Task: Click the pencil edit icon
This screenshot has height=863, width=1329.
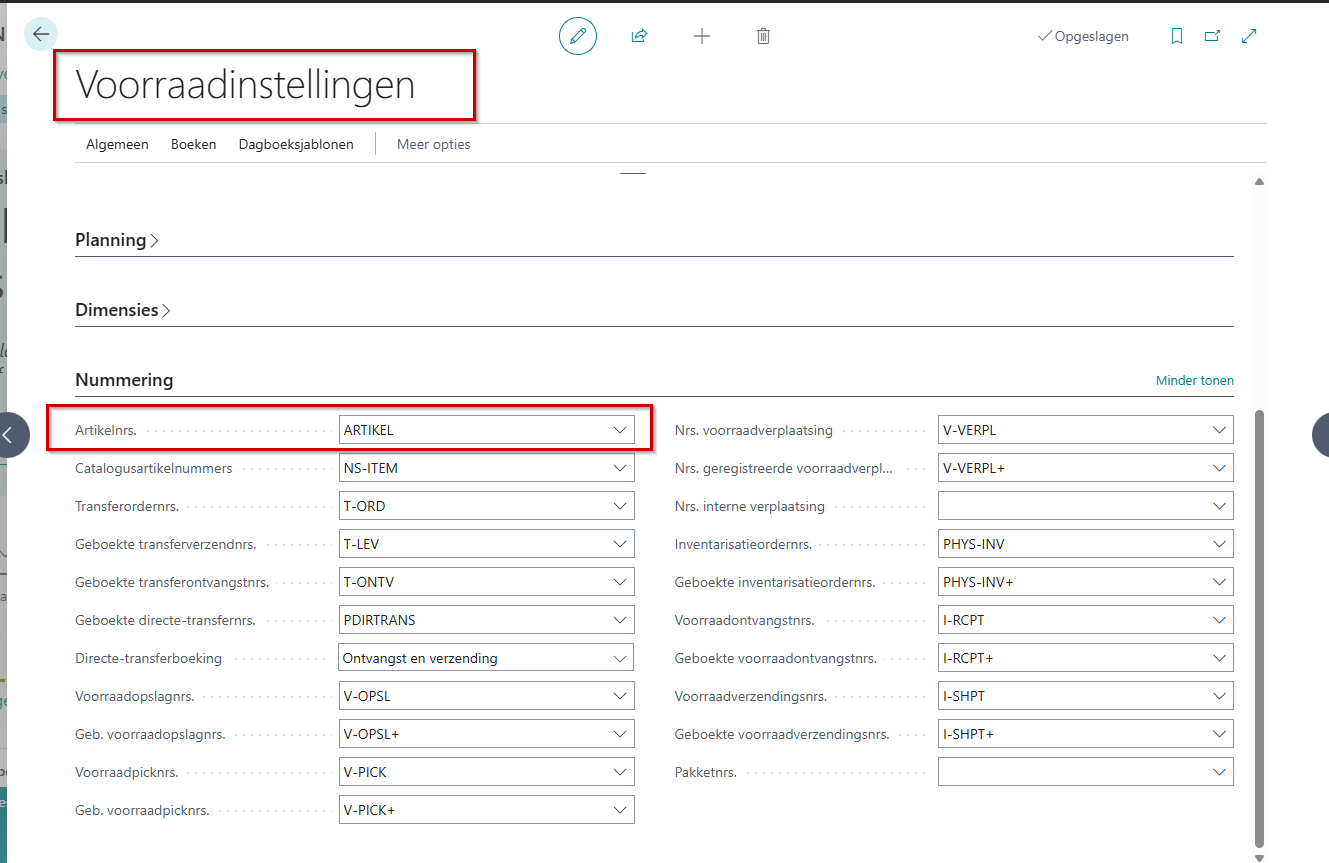Action: tap(577, 36)
